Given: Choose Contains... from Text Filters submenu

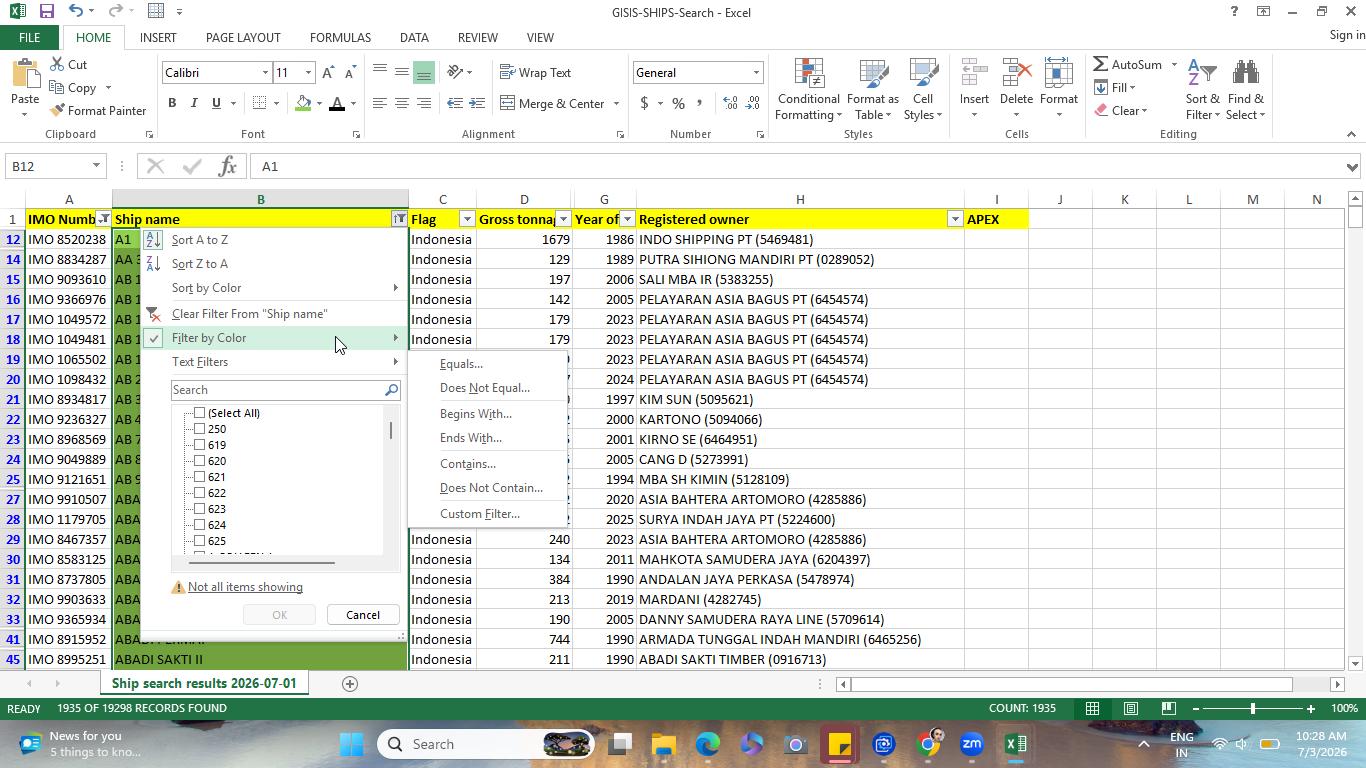Looking at the screenshot, I should tap(467, 464).
